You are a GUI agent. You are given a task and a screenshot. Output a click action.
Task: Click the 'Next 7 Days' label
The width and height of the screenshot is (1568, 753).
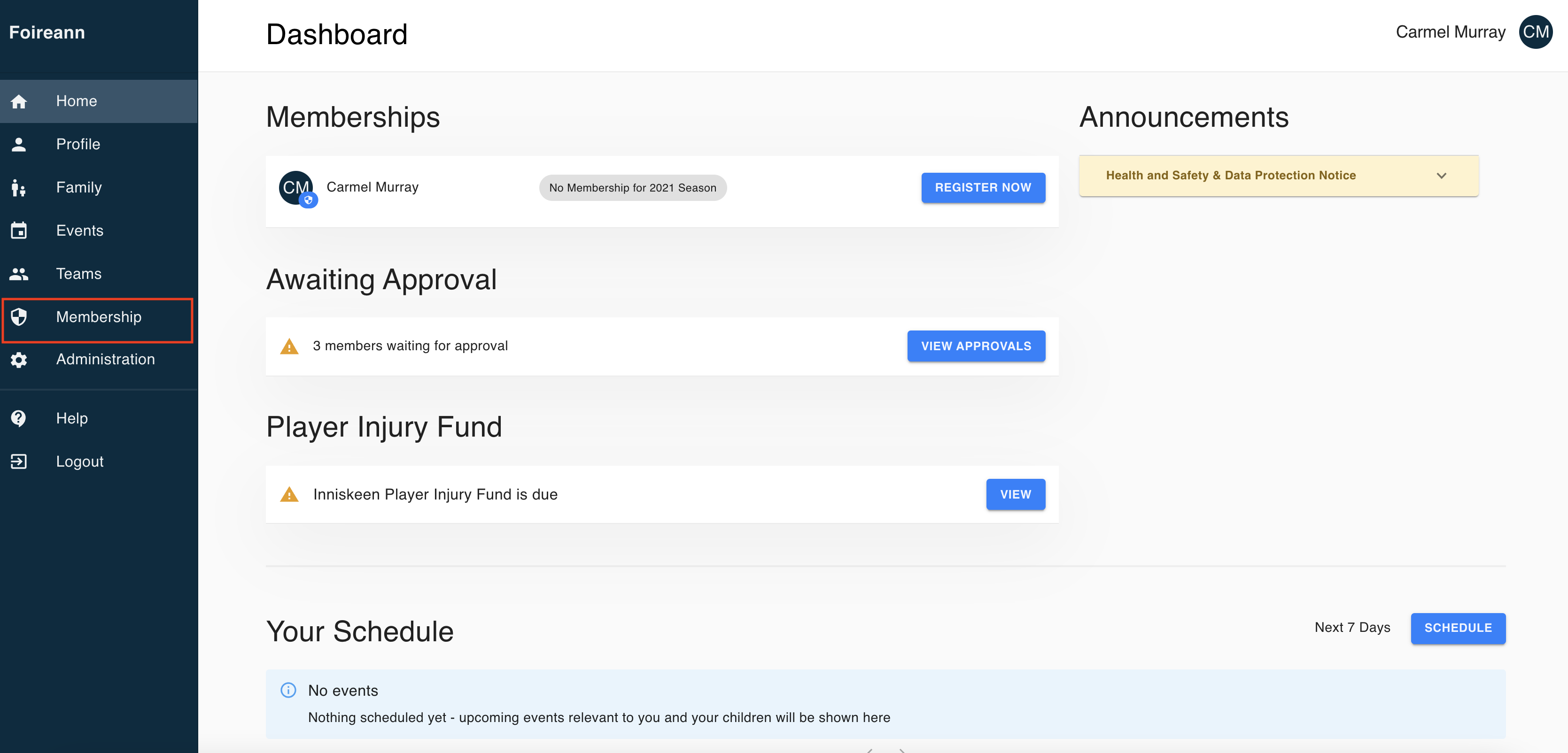pyautogui.click(x=1352, y=627)
